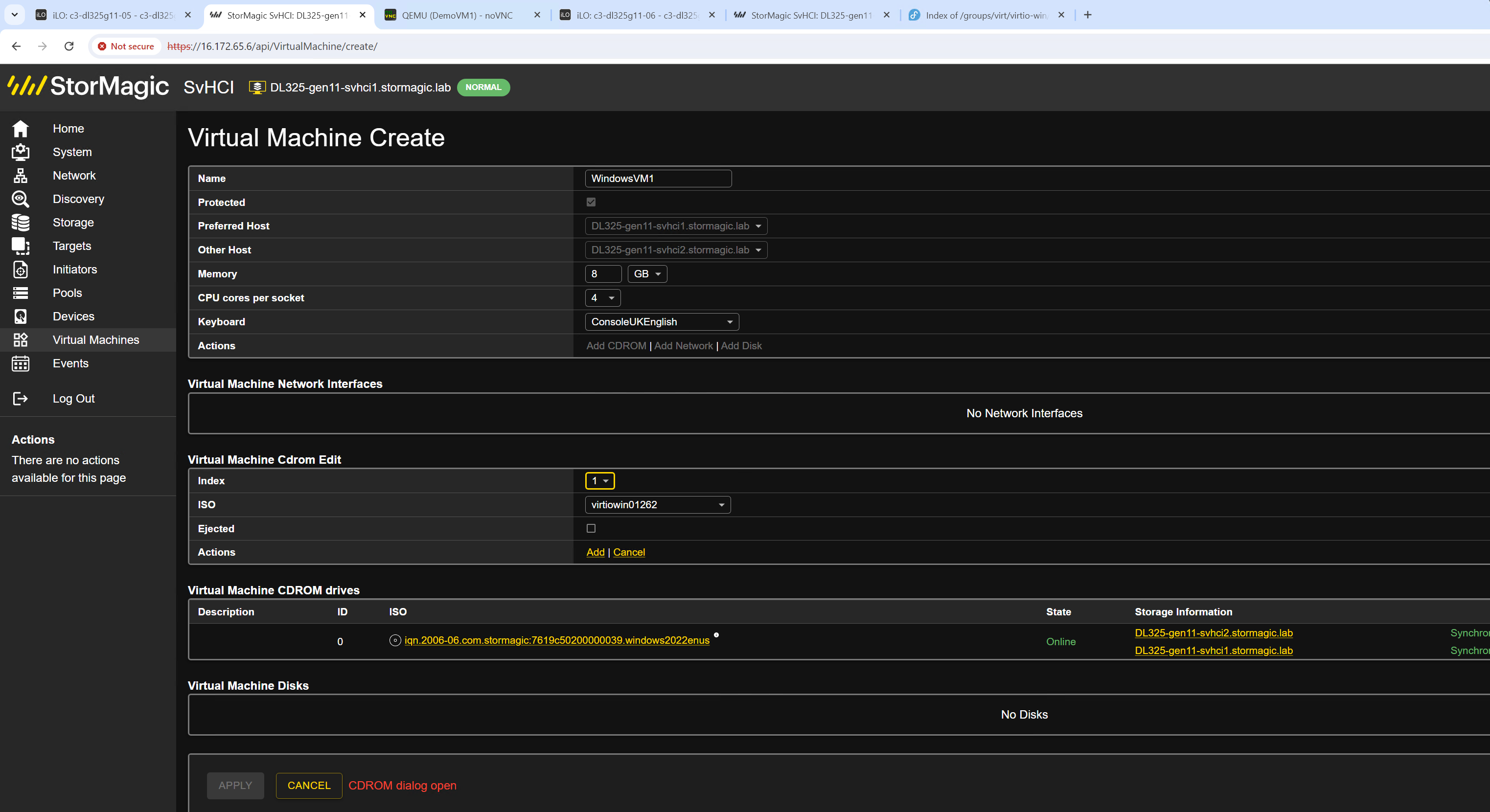Click the APPLY button
This screenshot has height=812, width=1490.
pyautogui.click(x=235, y=786)
